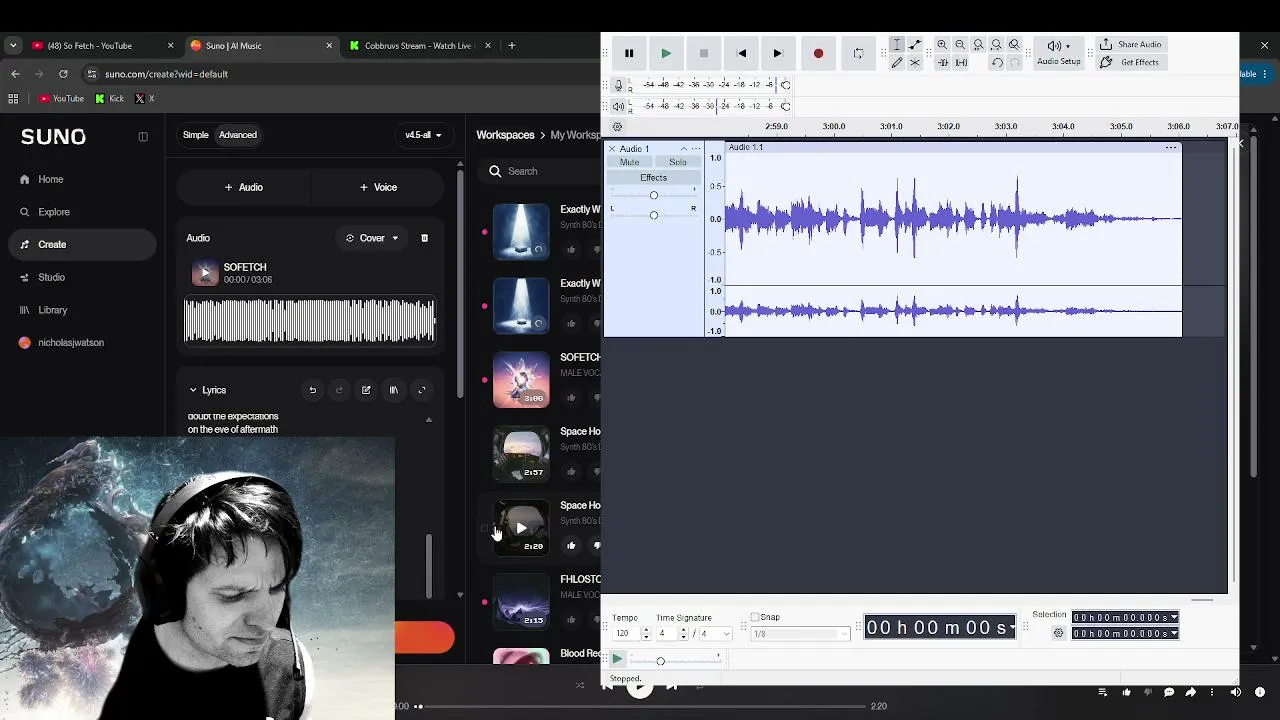Silence the audio selection in Audacity
The height and width of the screenshot is (720, 1280).
tap(961, 63)
